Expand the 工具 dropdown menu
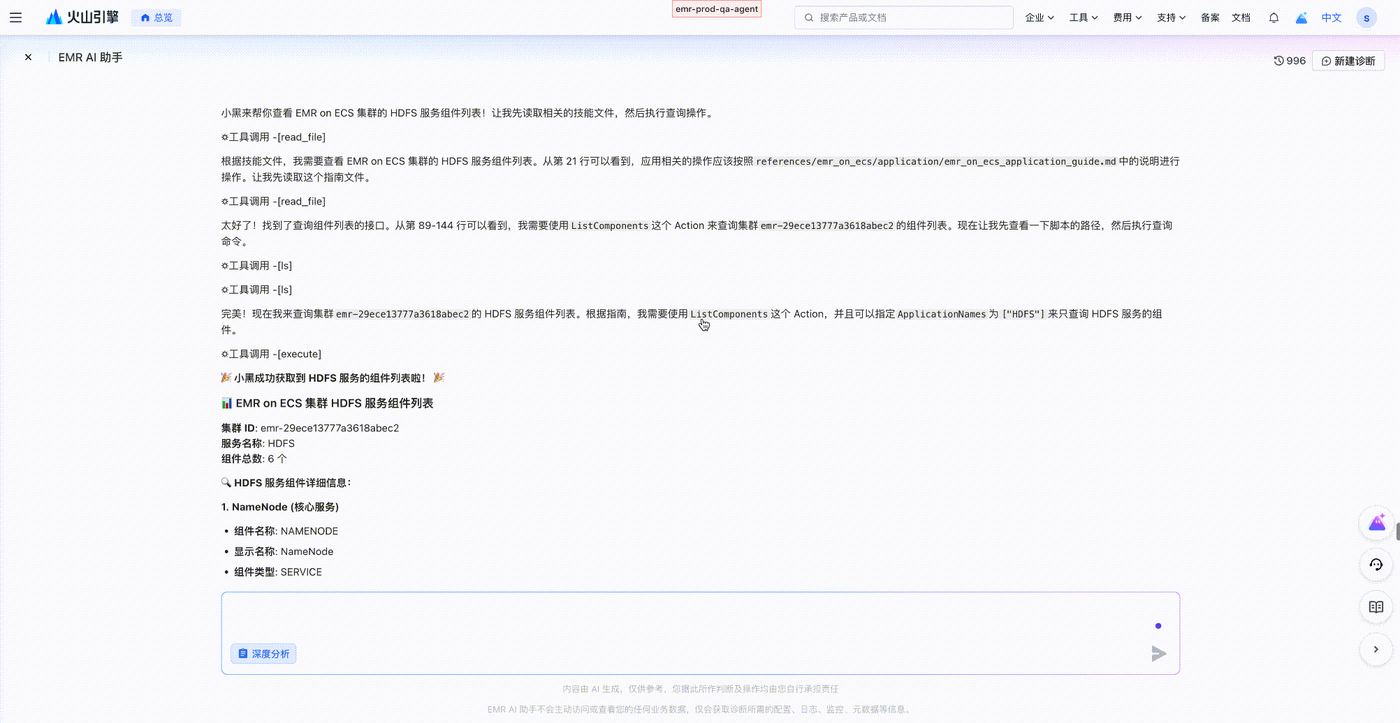Viewport: 1400px width, 723px height. coord(1084,17)
